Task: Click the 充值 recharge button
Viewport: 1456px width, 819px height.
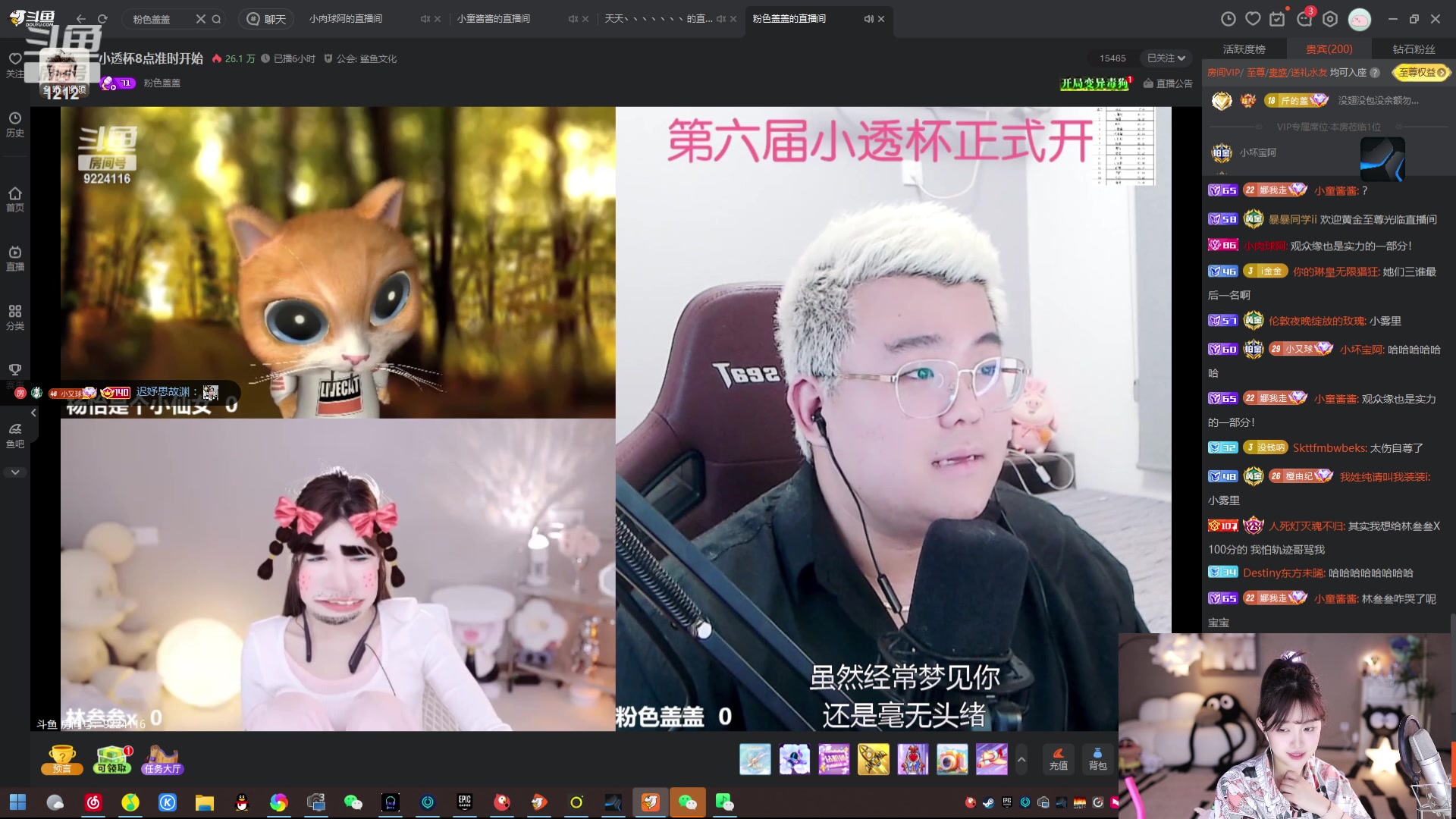Action: [1059, 759]
